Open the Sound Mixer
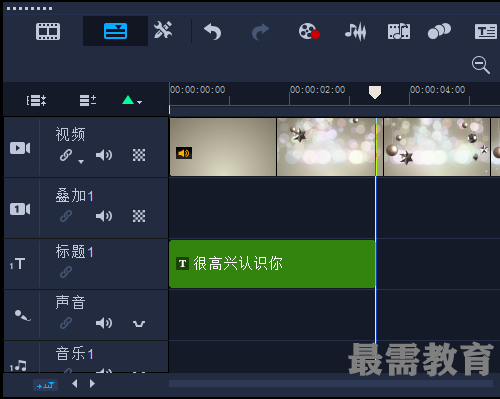This screenshot has width=500, height=399. pos(355,32)
